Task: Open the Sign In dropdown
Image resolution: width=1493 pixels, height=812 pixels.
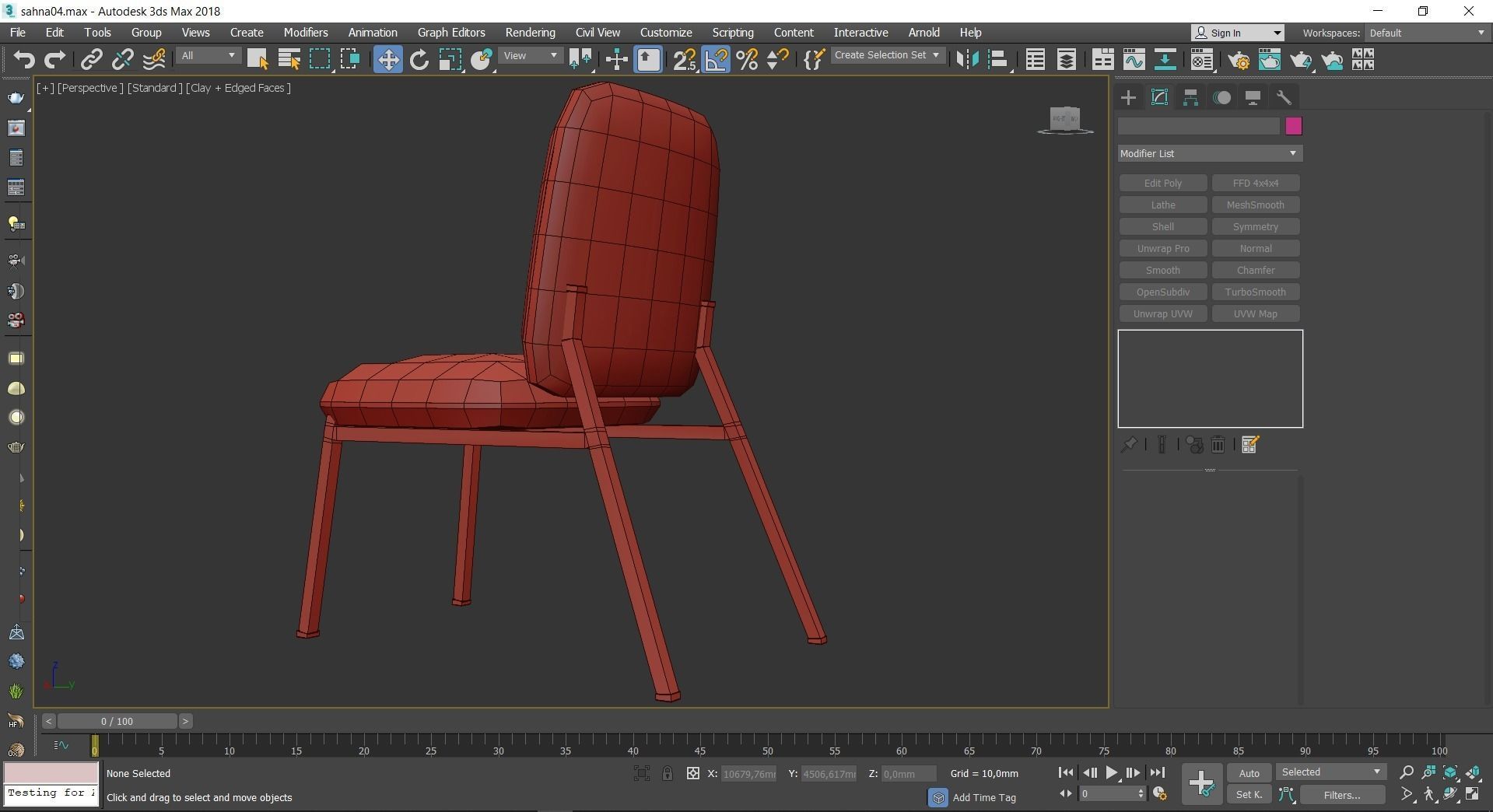Action: [x=1237, y=33]
